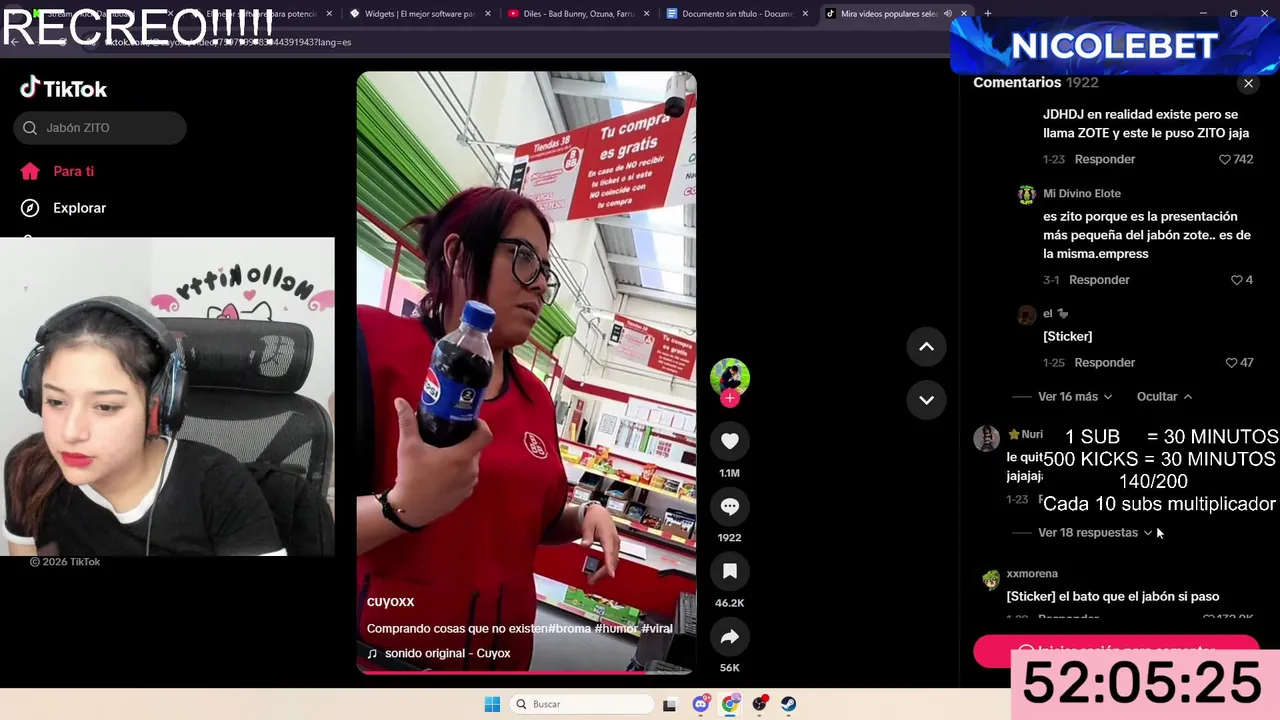Viewport: 1280px width, 720px height.
Task: Open a new browser tab
Action: pyautogui.click(x=988, y=14)
